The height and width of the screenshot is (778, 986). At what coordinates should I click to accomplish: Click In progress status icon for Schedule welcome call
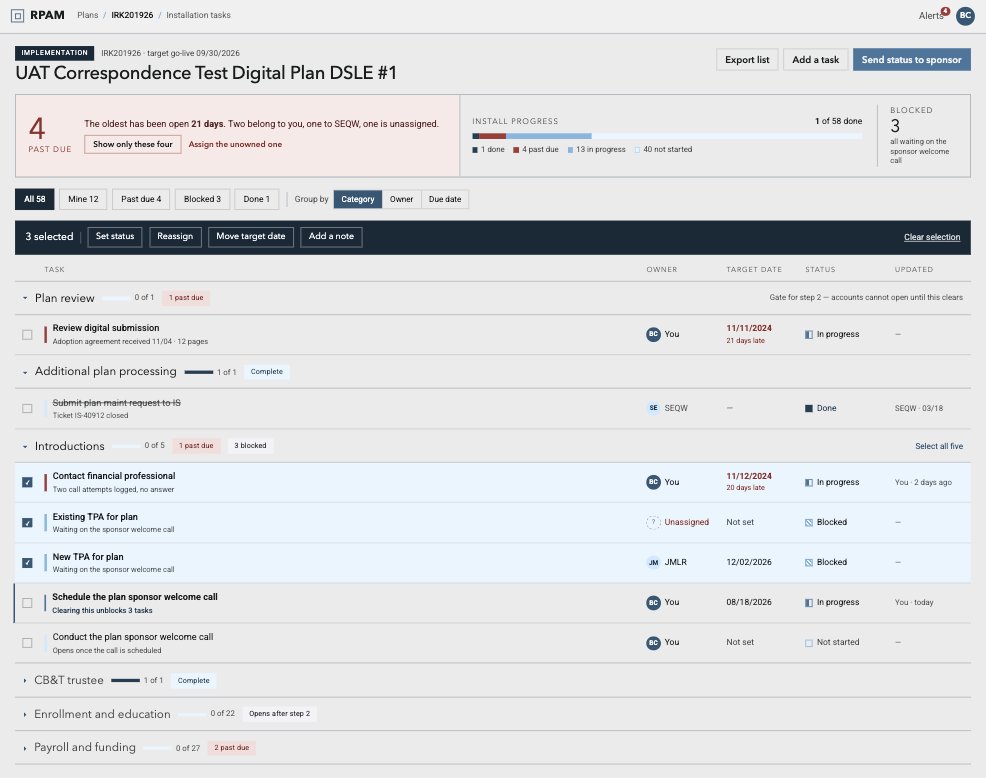tap(809, 603)
